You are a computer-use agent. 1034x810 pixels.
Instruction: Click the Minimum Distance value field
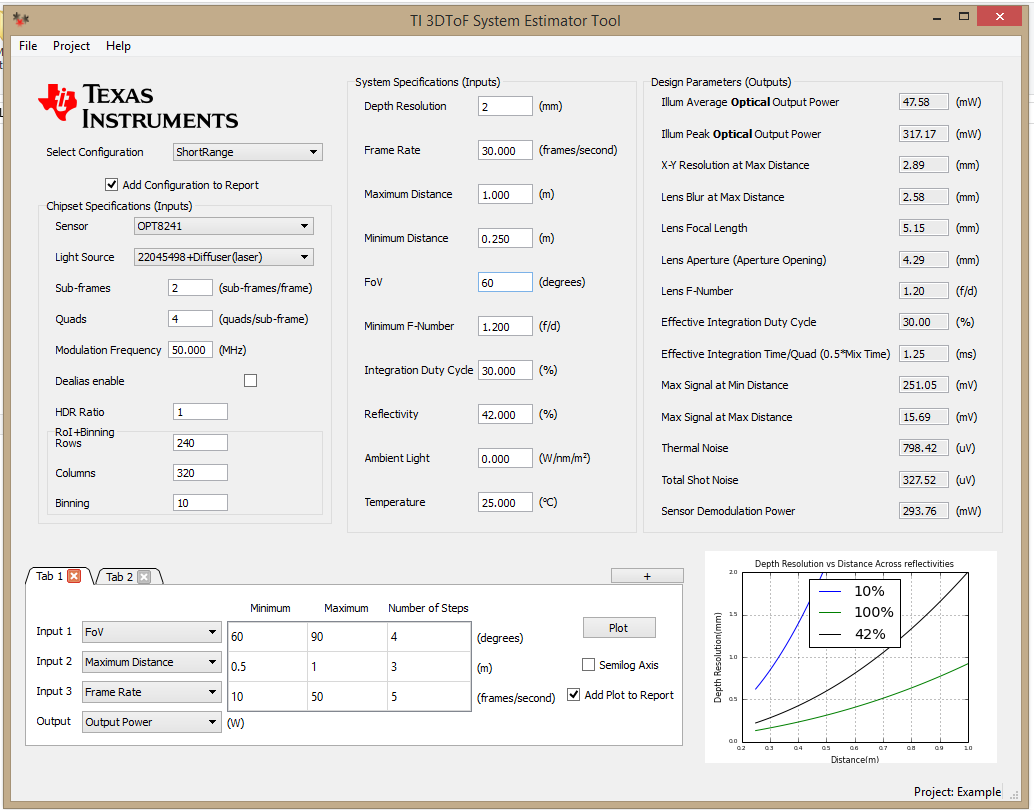[x=505, y=238]
